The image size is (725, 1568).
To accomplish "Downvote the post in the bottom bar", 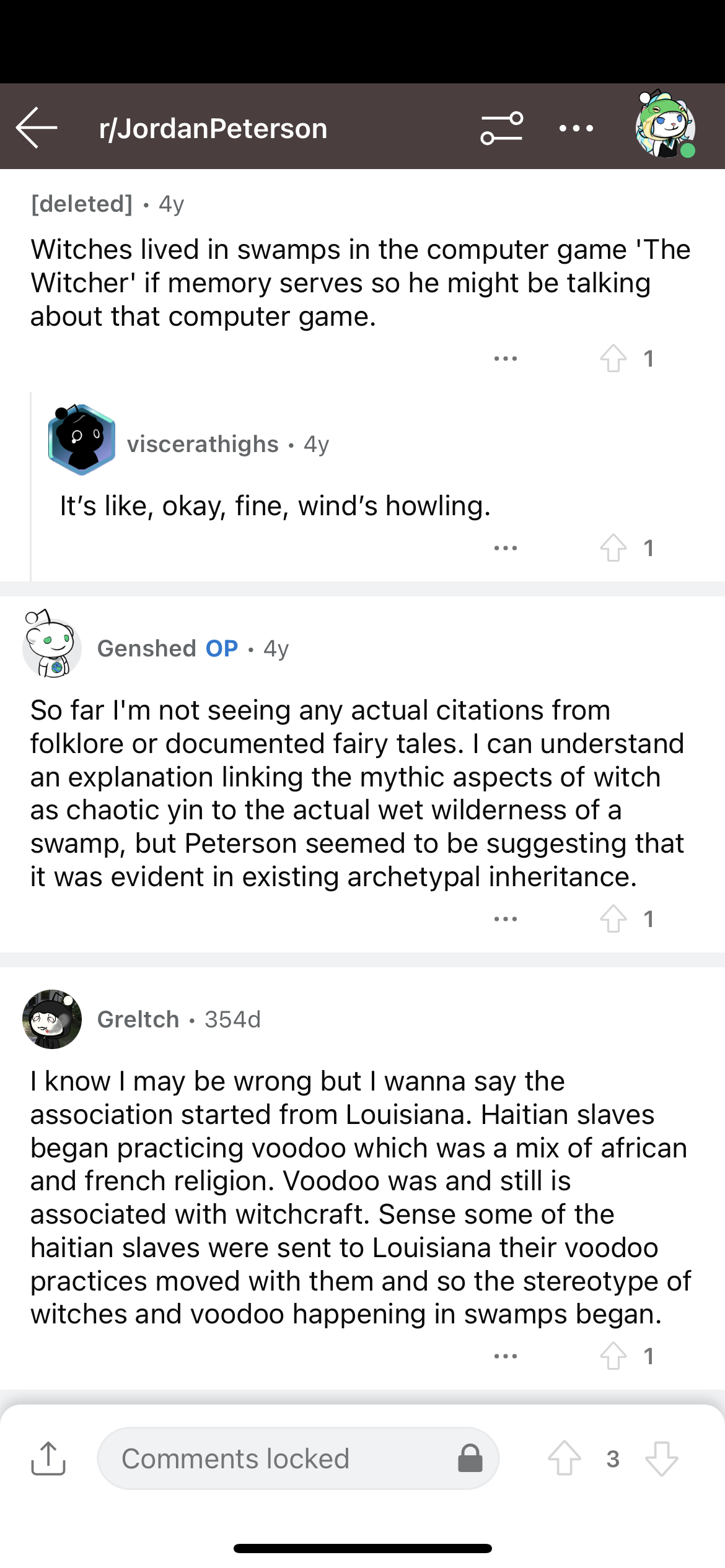I will pyautogui.click(x=662, y=1458).
